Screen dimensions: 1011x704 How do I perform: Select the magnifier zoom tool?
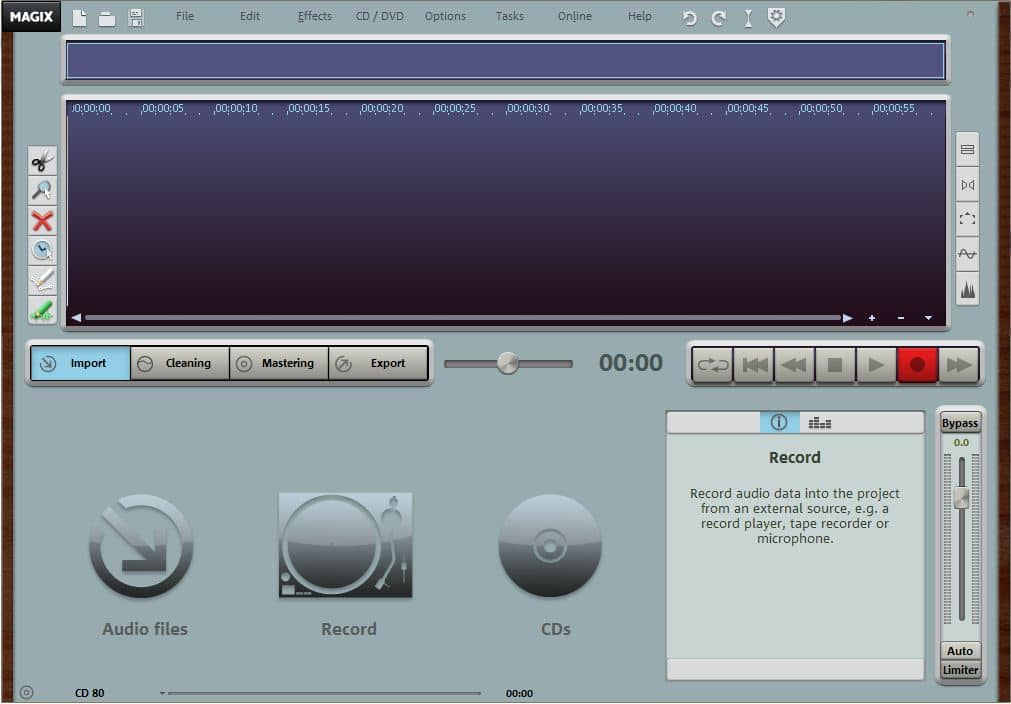(42, 191)
